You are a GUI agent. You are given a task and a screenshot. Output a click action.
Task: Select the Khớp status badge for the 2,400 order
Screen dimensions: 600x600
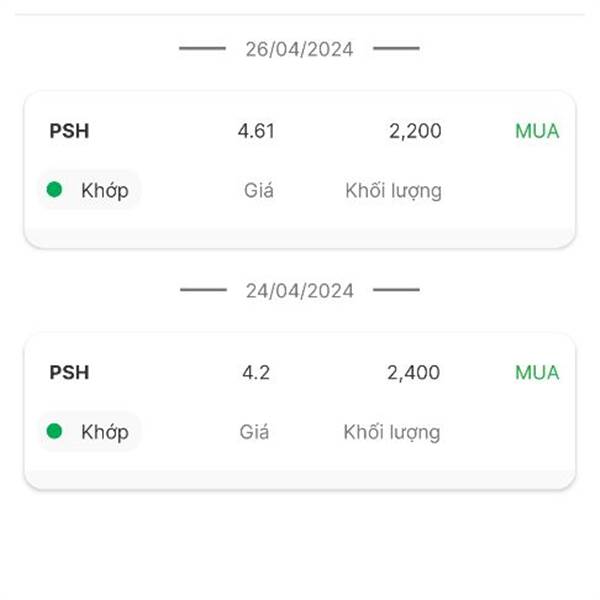pos(90,431)
